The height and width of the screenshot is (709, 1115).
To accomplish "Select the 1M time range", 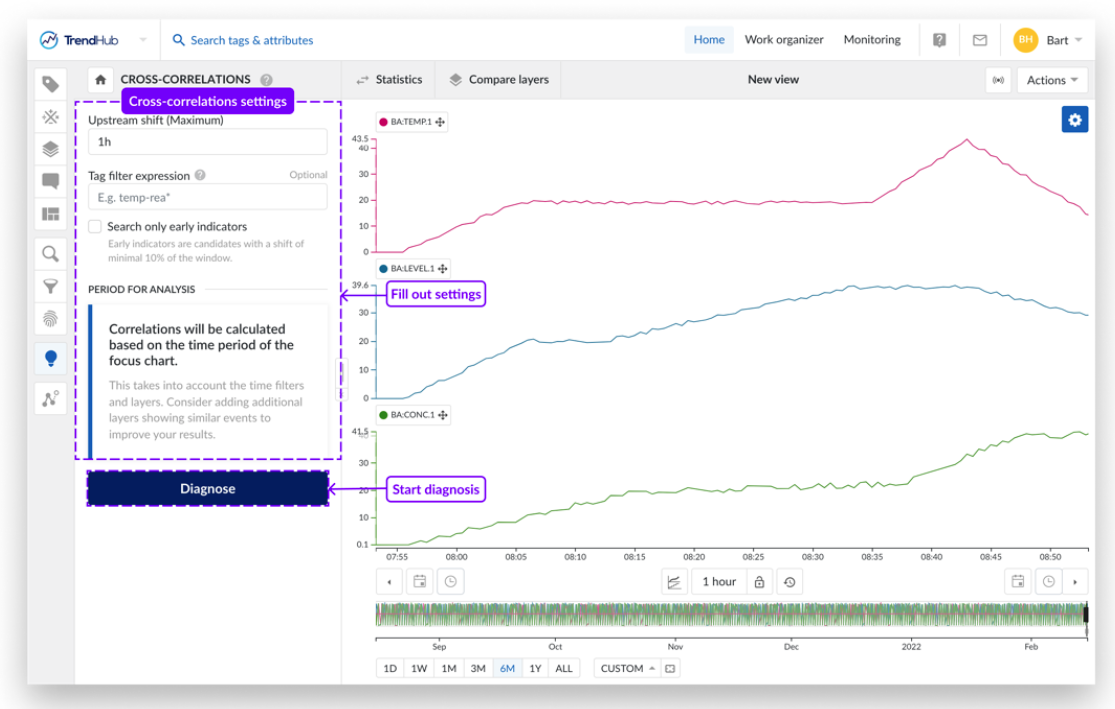I will [449, 668].
